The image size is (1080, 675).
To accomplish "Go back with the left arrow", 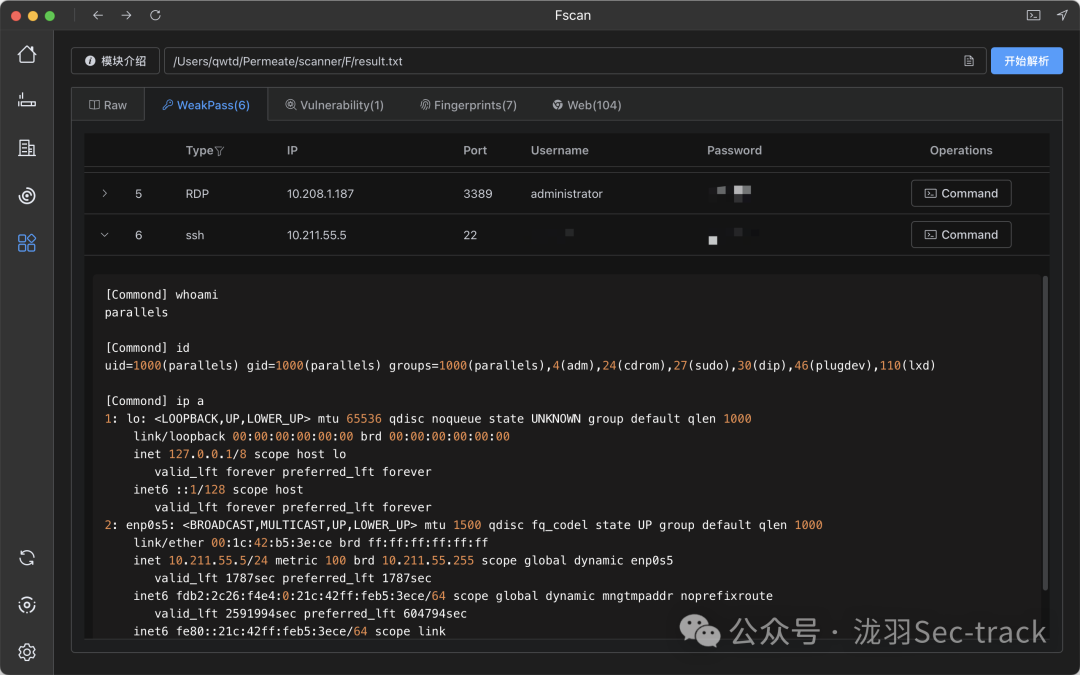I will [98, 15].
